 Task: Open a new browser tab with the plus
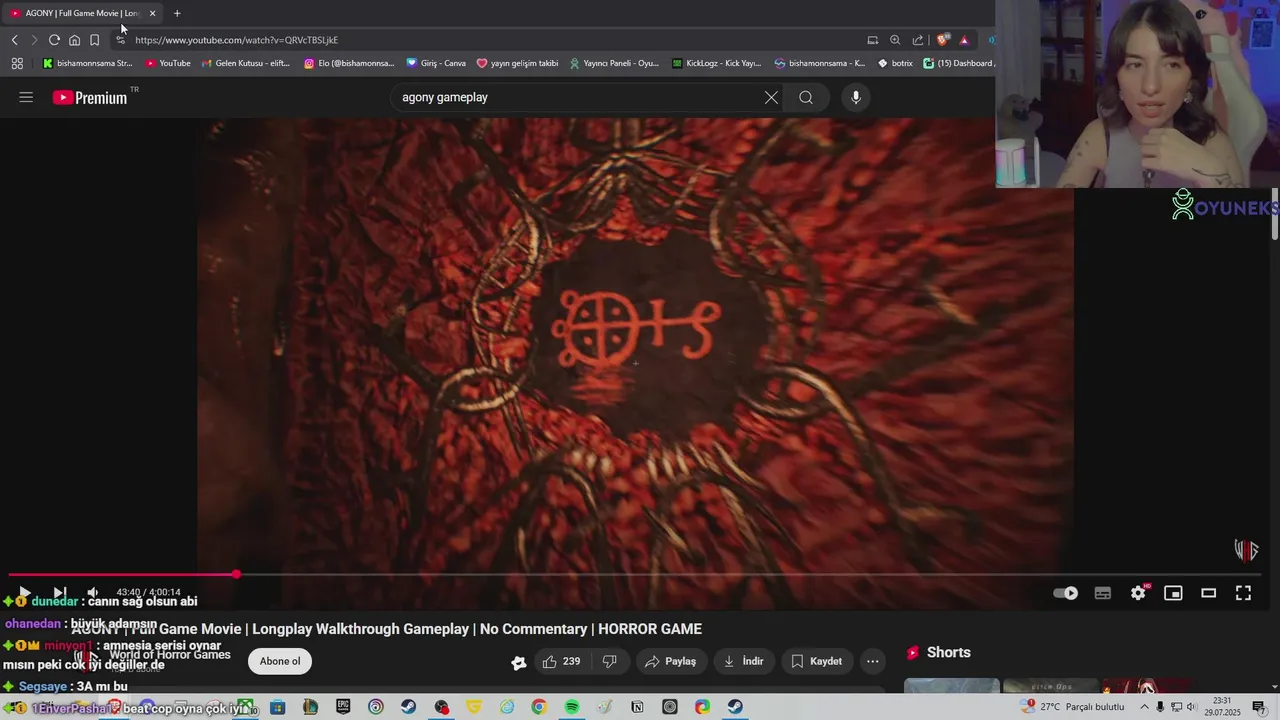(x=177, y=13)
